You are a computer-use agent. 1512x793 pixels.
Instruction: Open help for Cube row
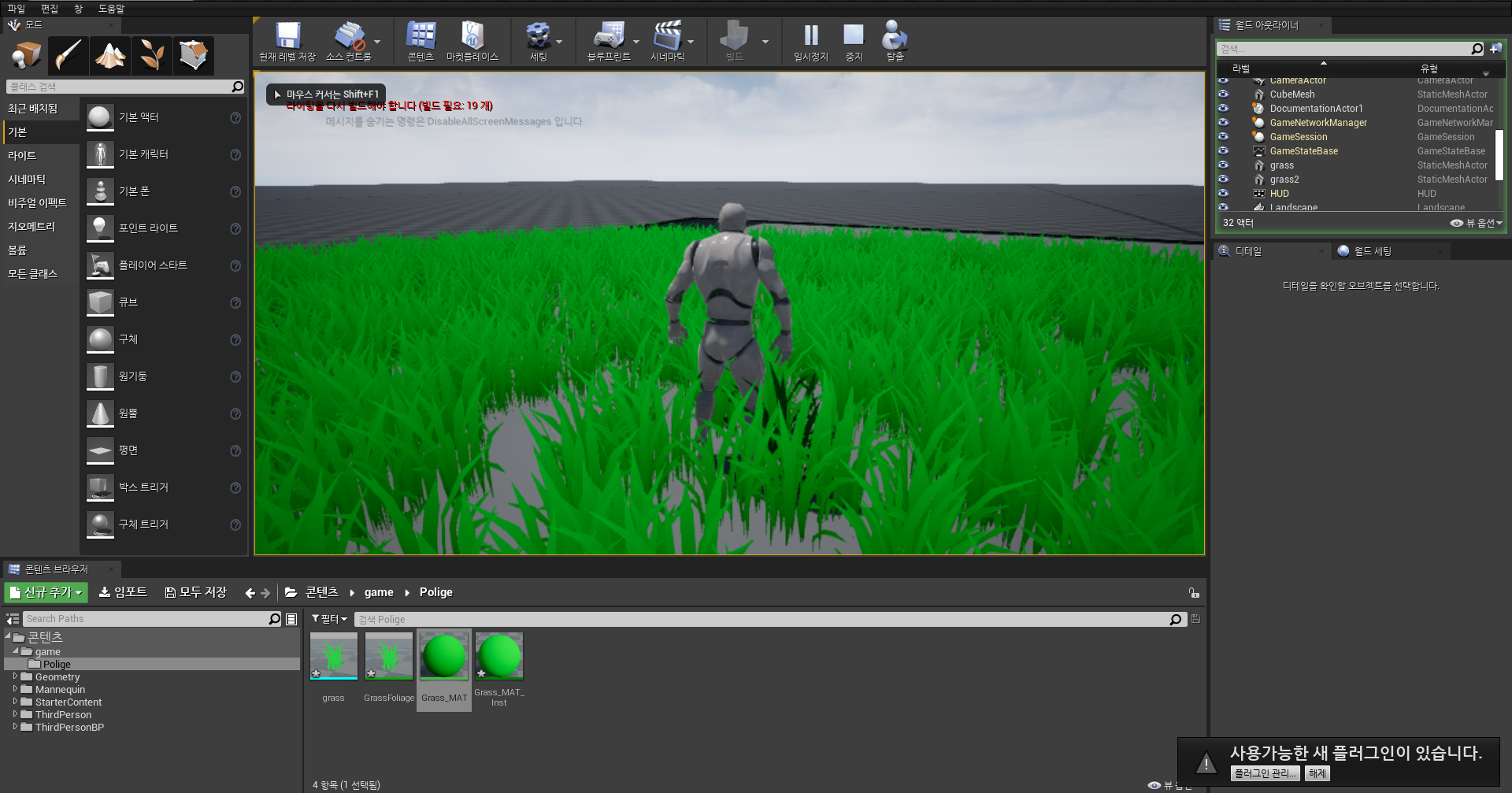(x=235, y=302)
